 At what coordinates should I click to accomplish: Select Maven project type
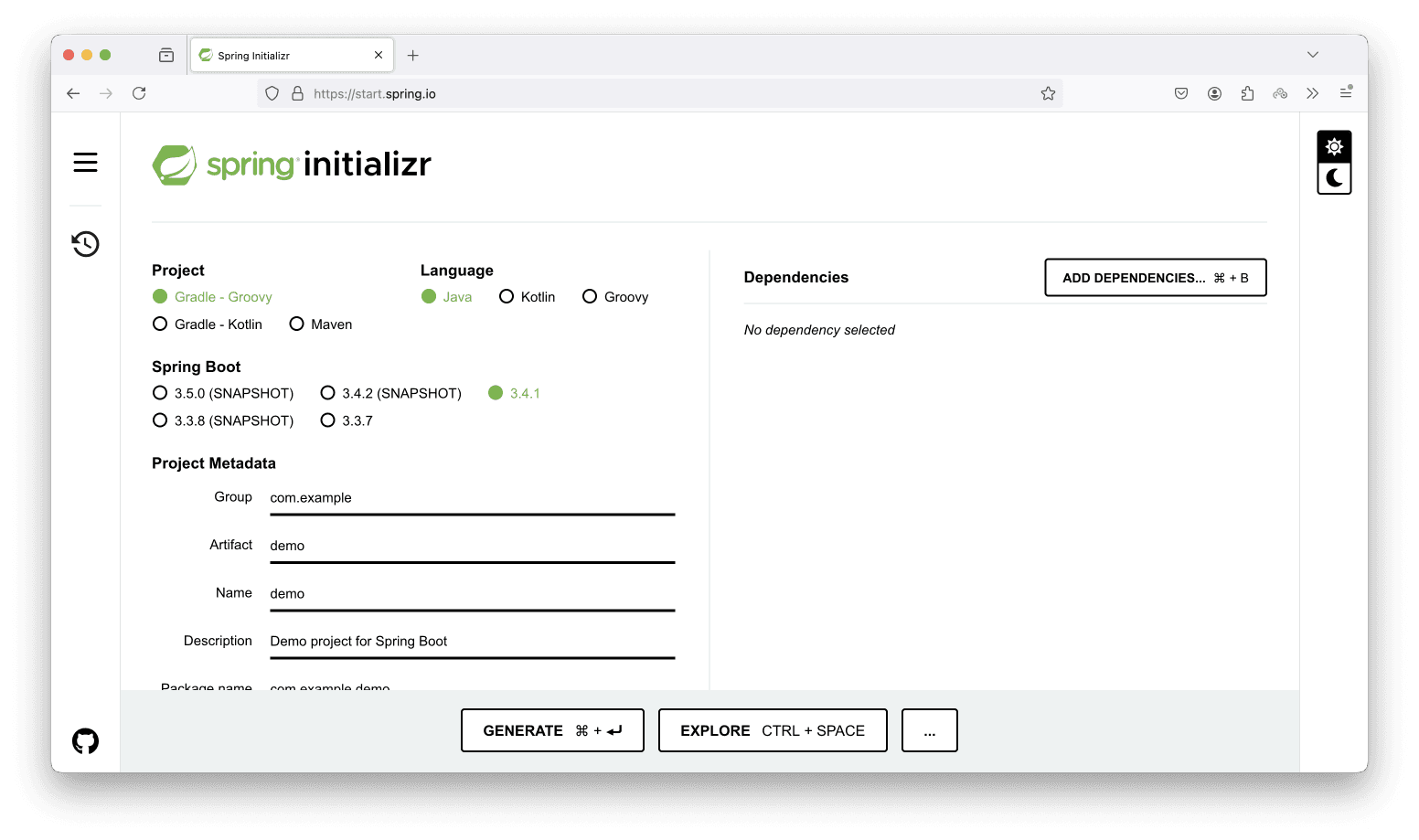[321, 324]
